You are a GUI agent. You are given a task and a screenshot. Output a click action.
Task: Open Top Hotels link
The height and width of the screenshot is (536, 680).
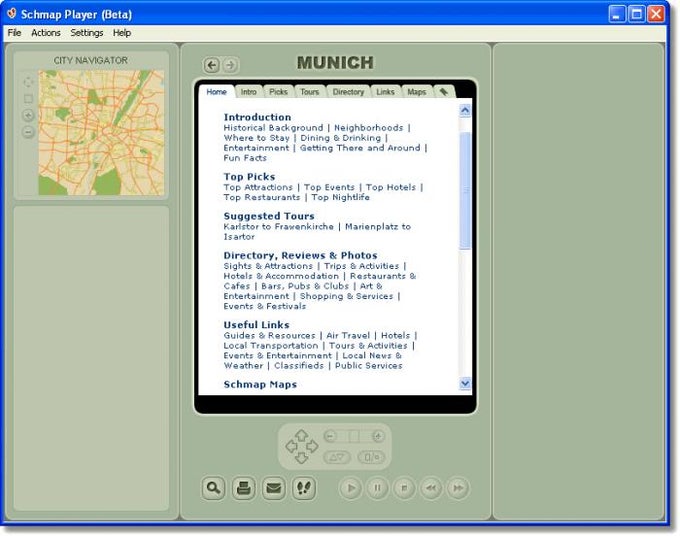click(391, 187)
